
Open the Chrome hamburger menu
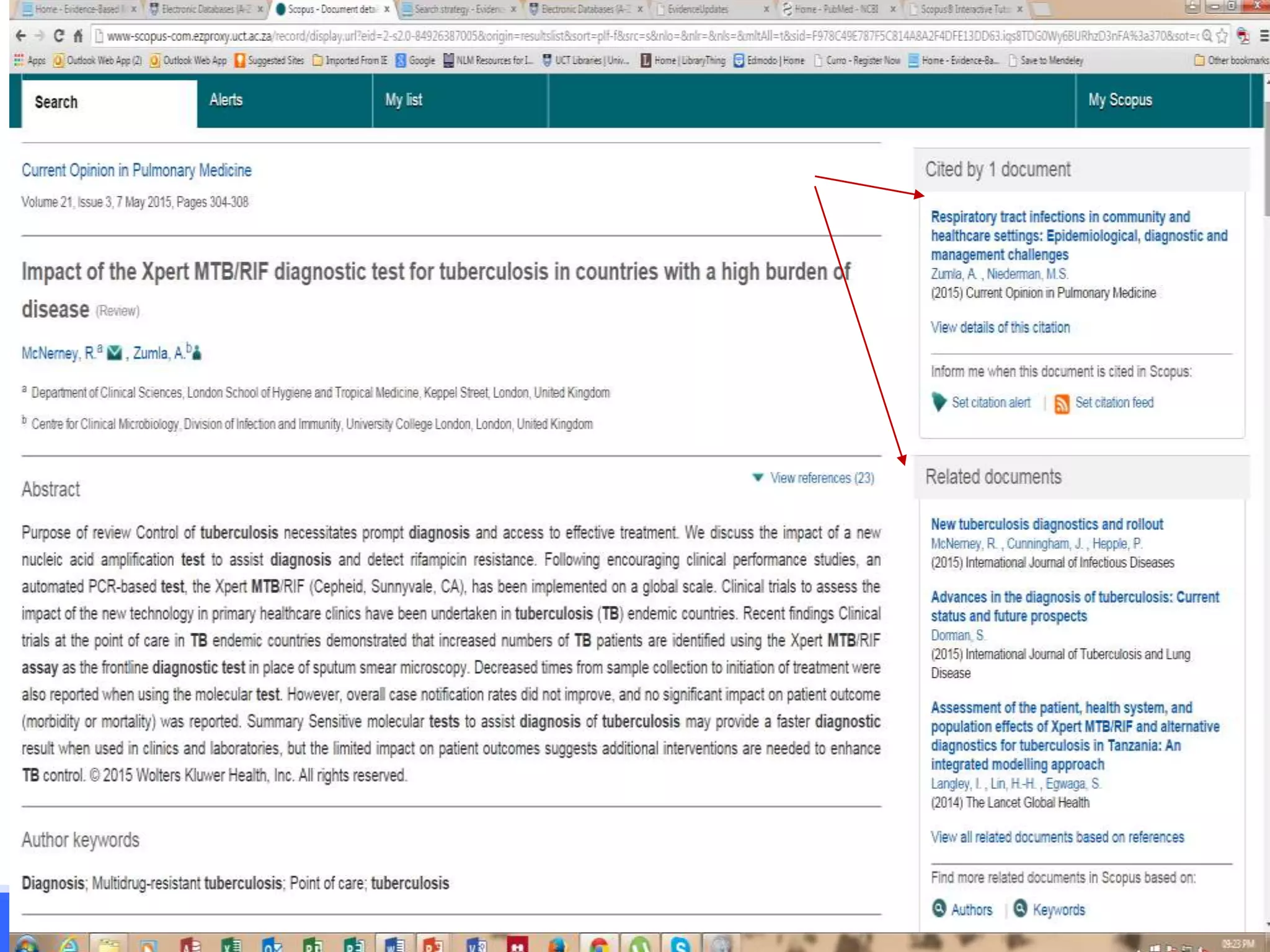(x=1264, y=36)
